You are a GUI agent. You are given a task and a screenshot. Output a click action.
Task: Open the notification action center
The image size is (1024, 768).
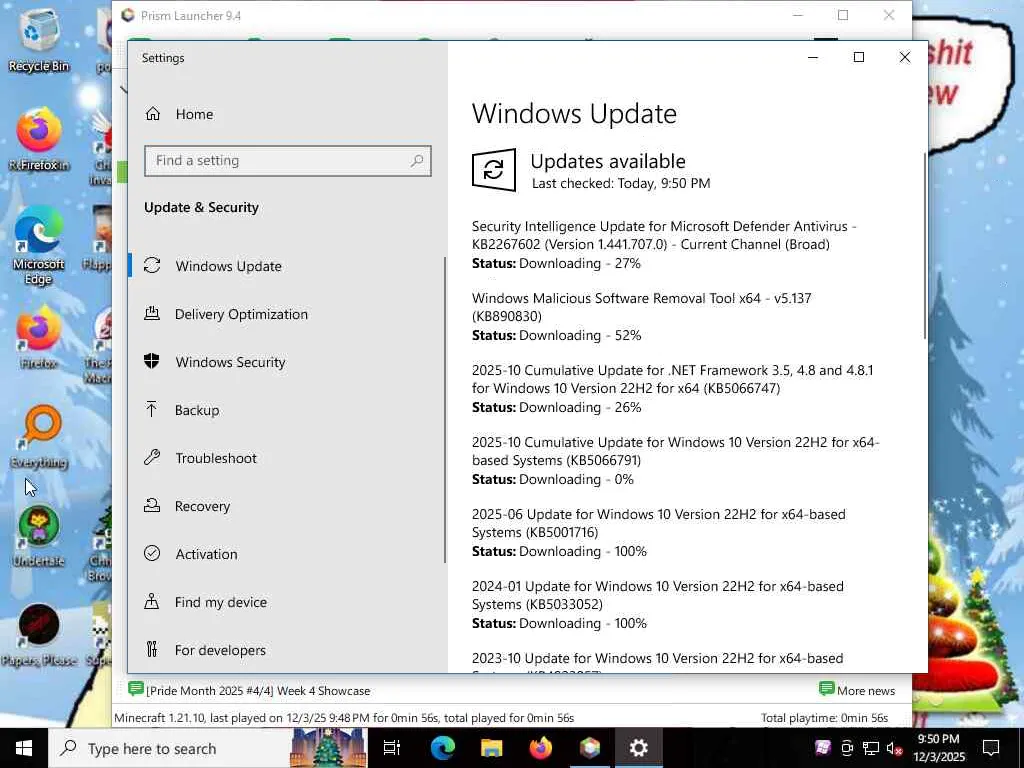pyautogui.click(x=991, y=748)
